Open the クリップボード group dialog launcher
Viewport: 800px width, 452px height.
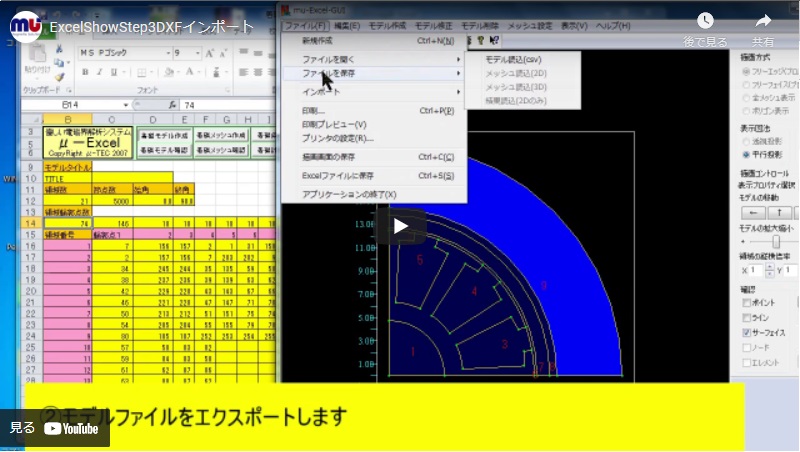(68, 90)
